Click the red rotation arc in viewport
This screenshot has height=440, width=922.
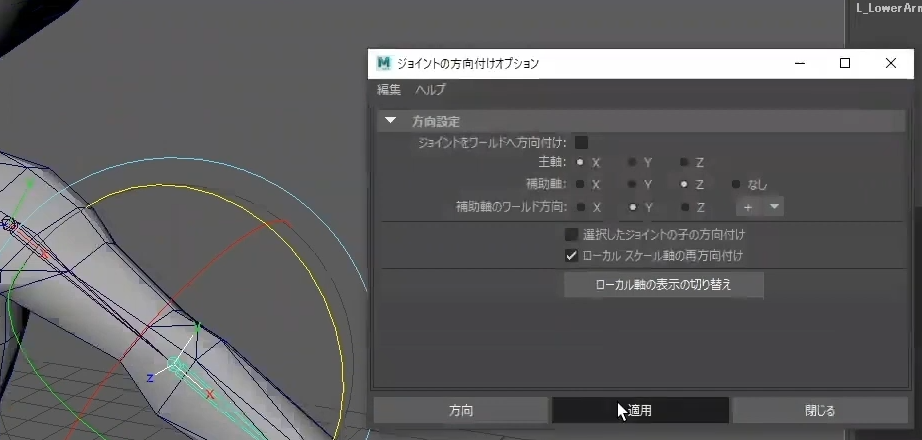tap(171, 303)
